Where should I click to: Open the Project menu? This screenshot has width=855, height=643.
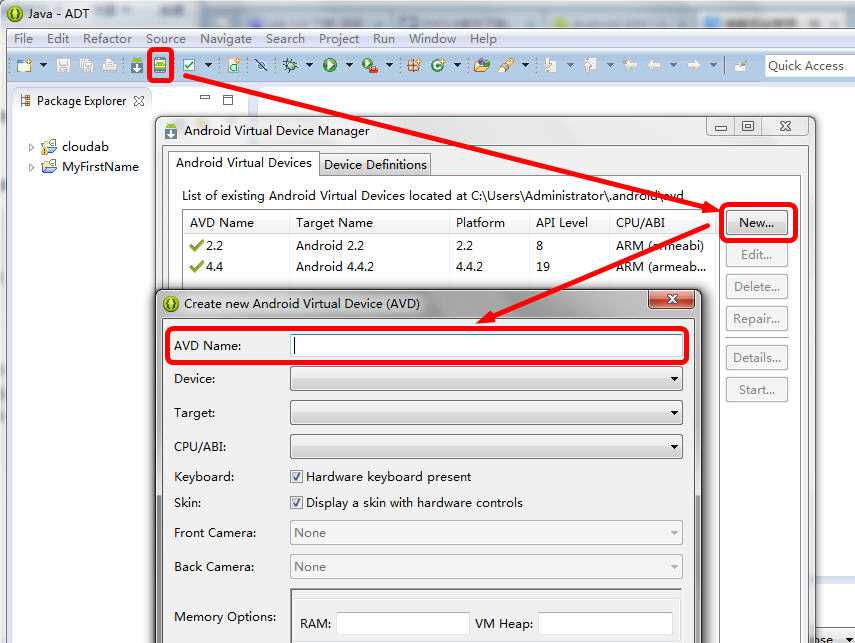(339, 39)
